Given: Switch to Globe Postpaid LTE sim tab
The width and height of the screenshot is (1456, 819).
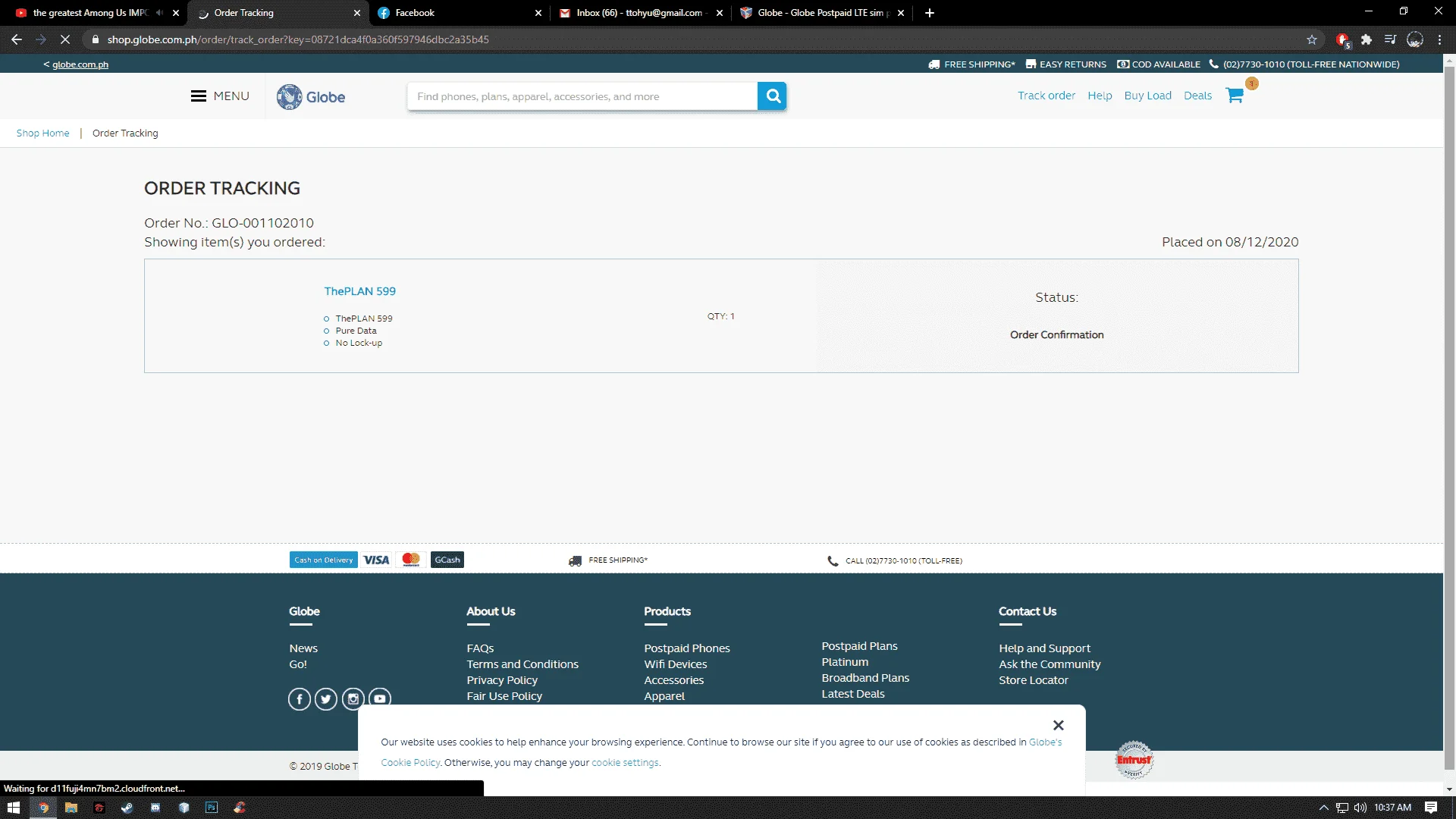Looking at the screenshot, I should tap(821, 13).
